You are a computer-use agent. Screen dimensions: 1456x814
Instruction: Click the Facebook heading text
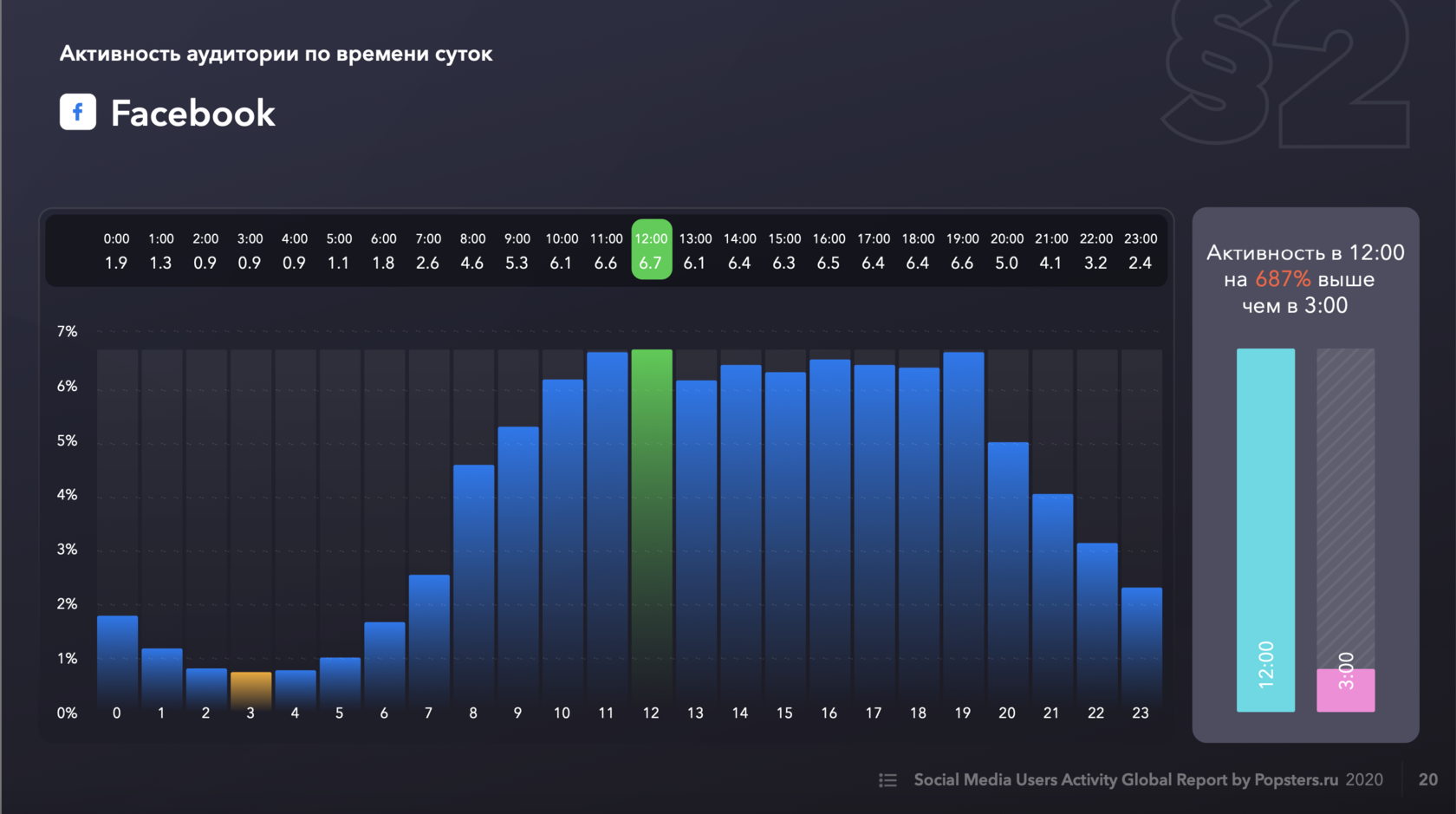(192, 114)
